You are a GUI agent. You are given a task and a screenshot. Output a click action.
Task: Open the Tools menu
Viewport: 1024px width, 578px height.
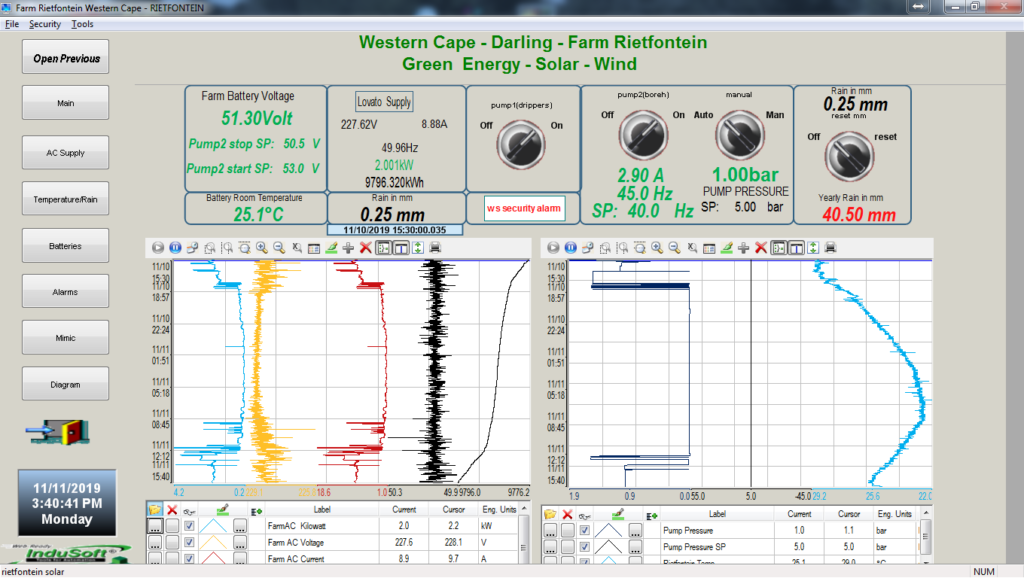click(x=82, y=24)
